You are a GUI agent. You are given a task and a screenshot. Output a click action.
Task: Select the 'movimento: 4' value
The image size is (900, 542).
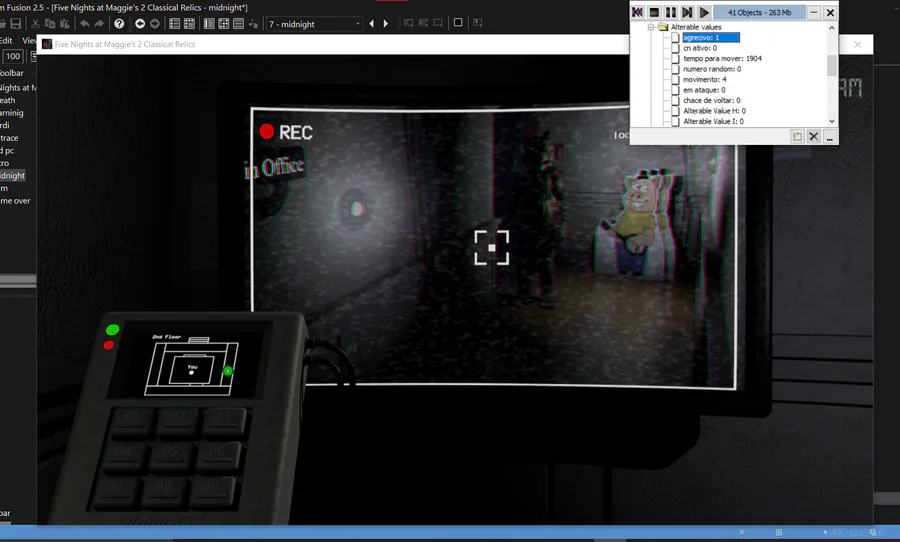(704, 79)
